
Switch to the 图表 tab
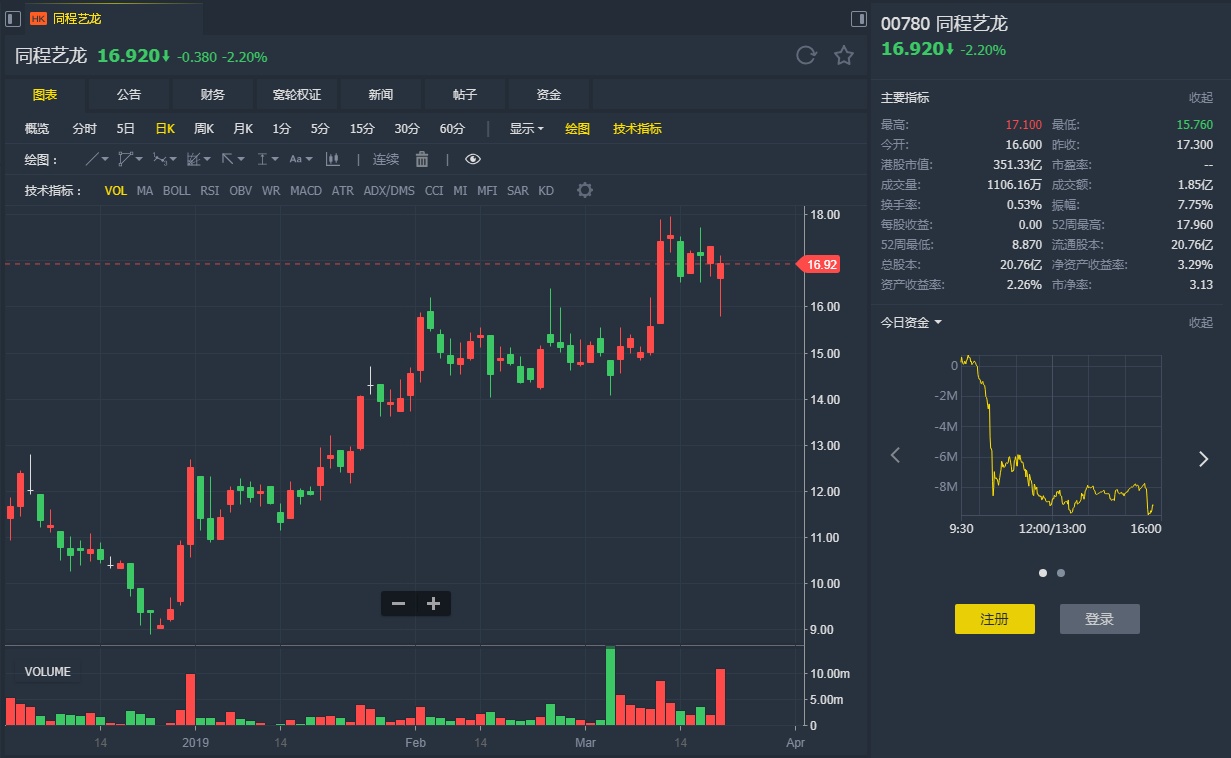pos(45,95)
